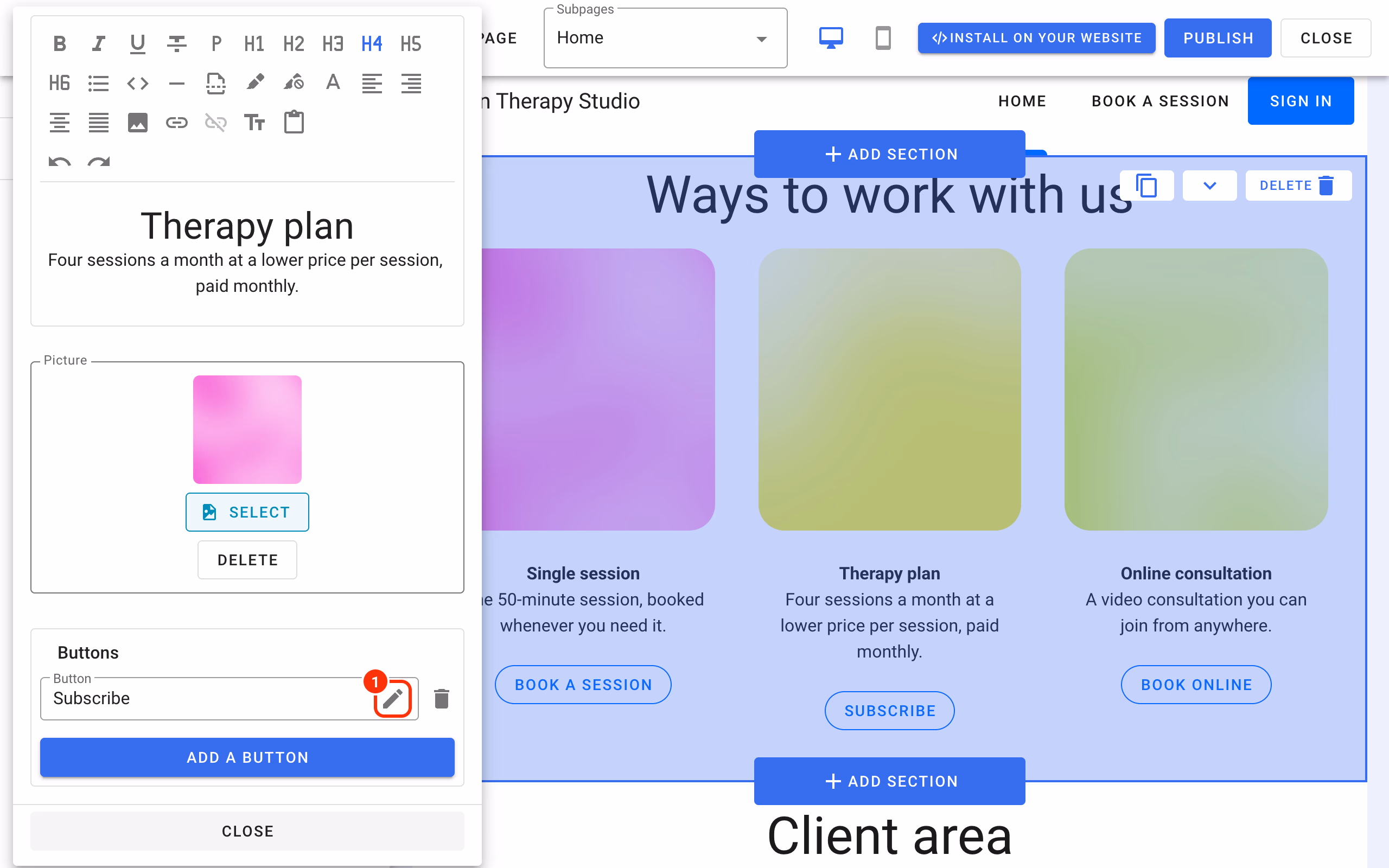Insert a horizontal rule line
This screenshot has height=868, width=1389.
coord(177,83)
